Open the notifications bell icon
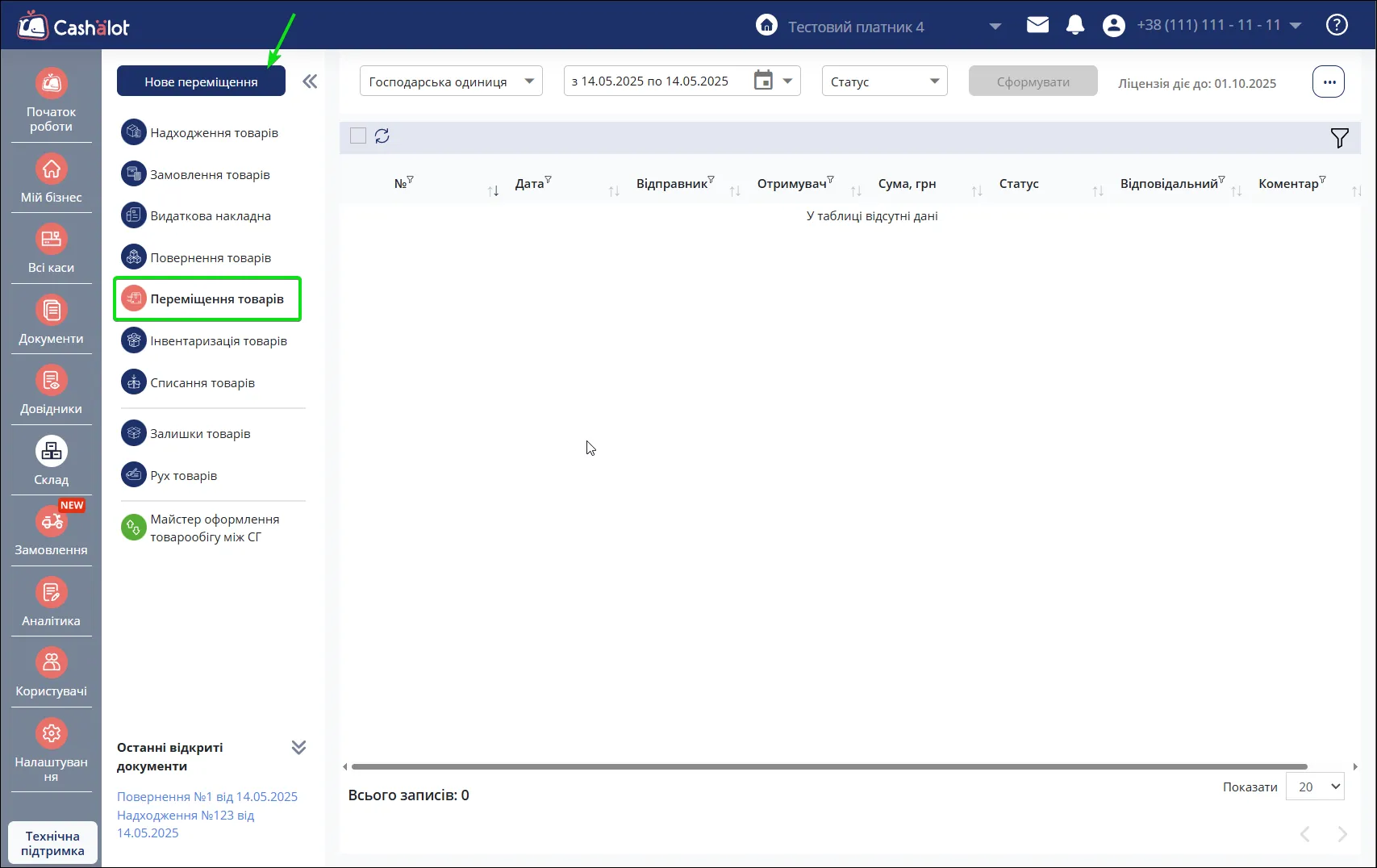This screenshot has width=1377, height=868. 1075,25
